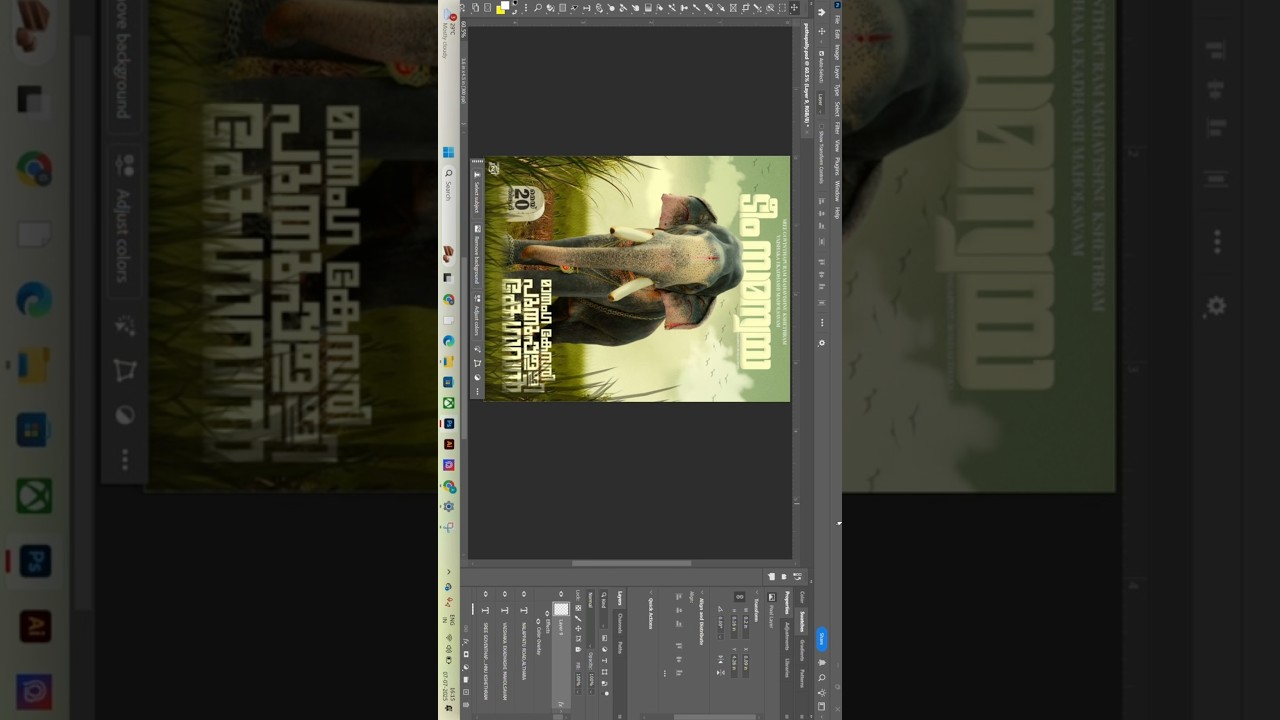
Task: Select the Eyedropper tool
Action: (x=721, y=7)
